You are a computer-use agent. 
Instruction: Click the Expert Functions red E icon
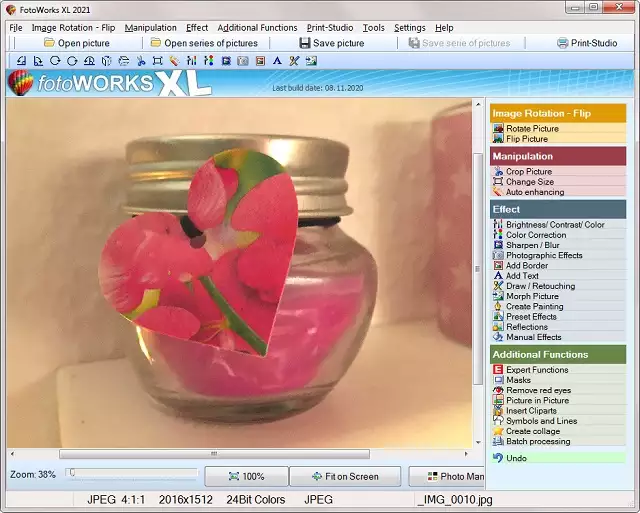498,370
